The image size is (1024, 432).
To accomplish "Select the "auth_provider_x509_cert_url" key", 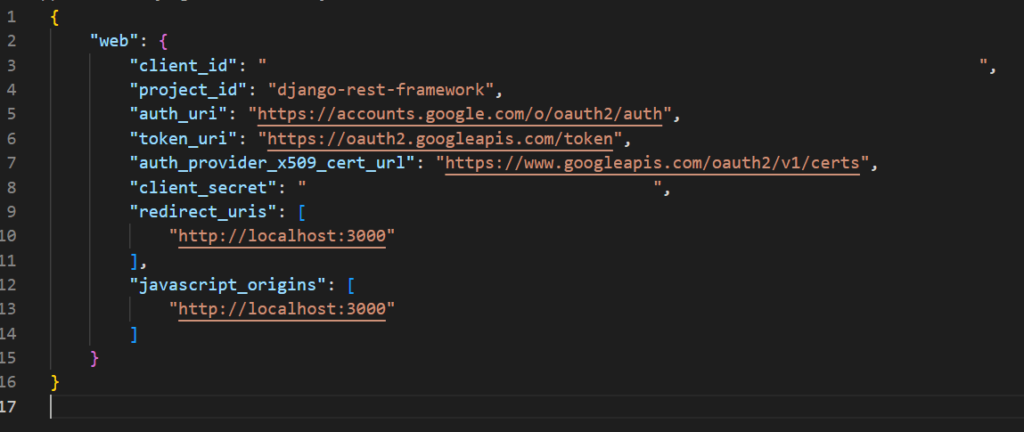I will 272,163.
